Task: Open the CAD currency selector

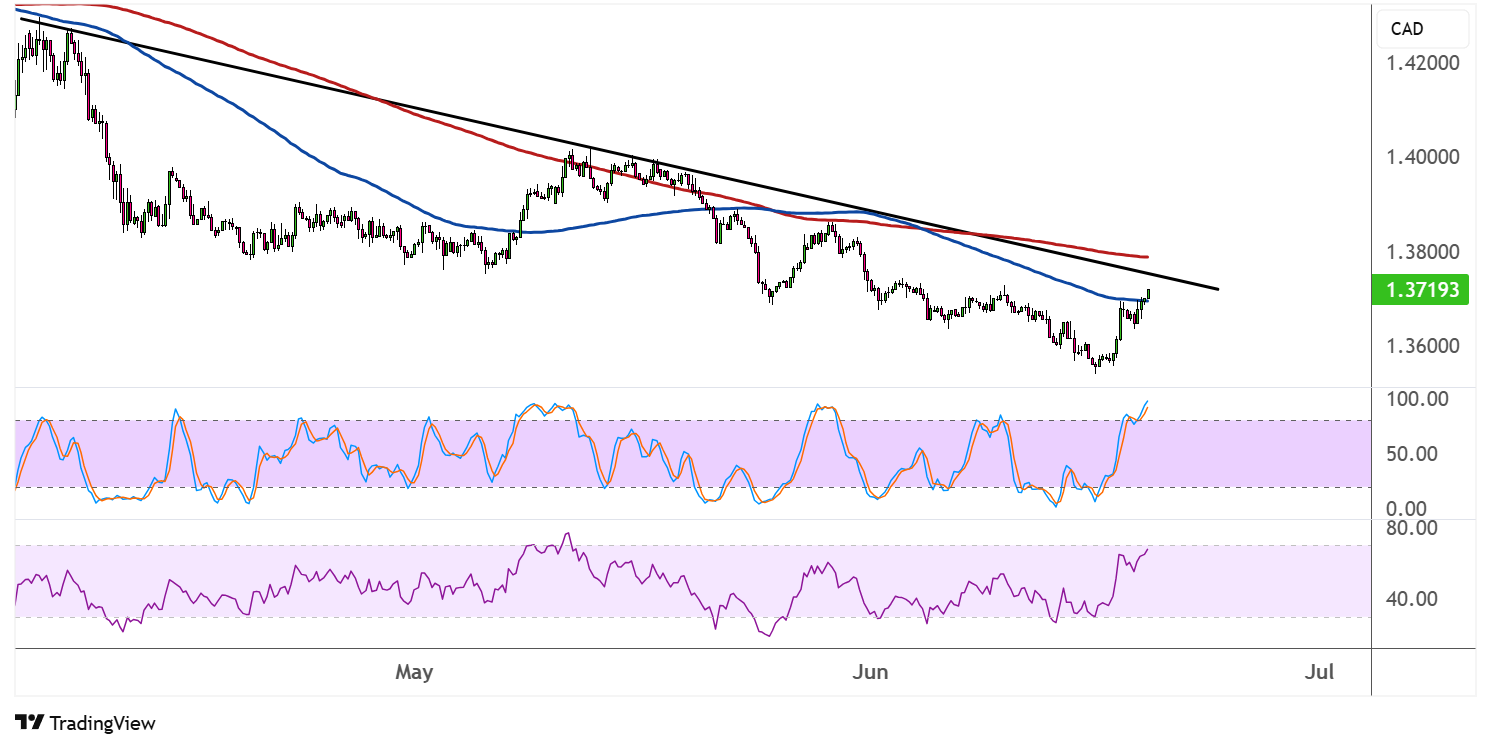Action: point(1423,29)
